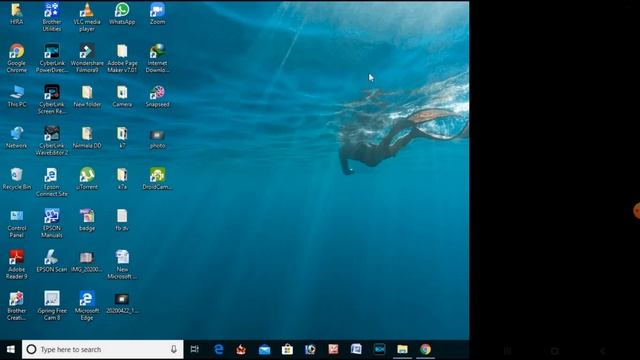Select Epson Connect Site shortcut
Viewport: 640px width, 360px height.
point(52,182)
